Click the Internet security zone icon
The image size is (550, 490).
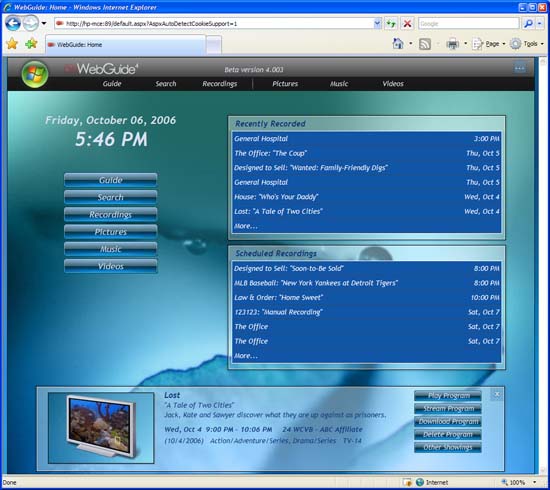click(x=420, y=482)
